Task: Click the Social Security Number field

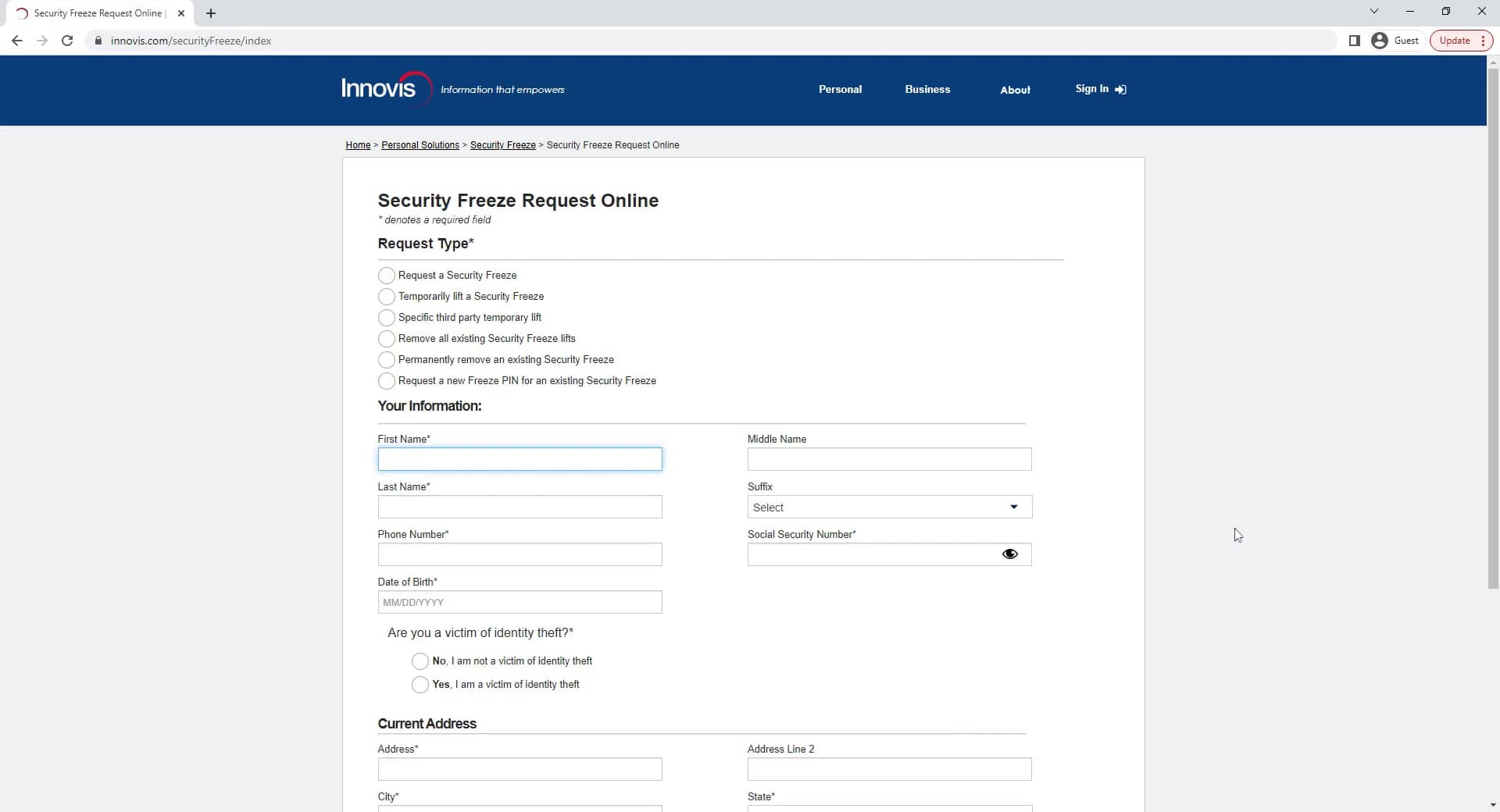Action: (x=889, y=554)
